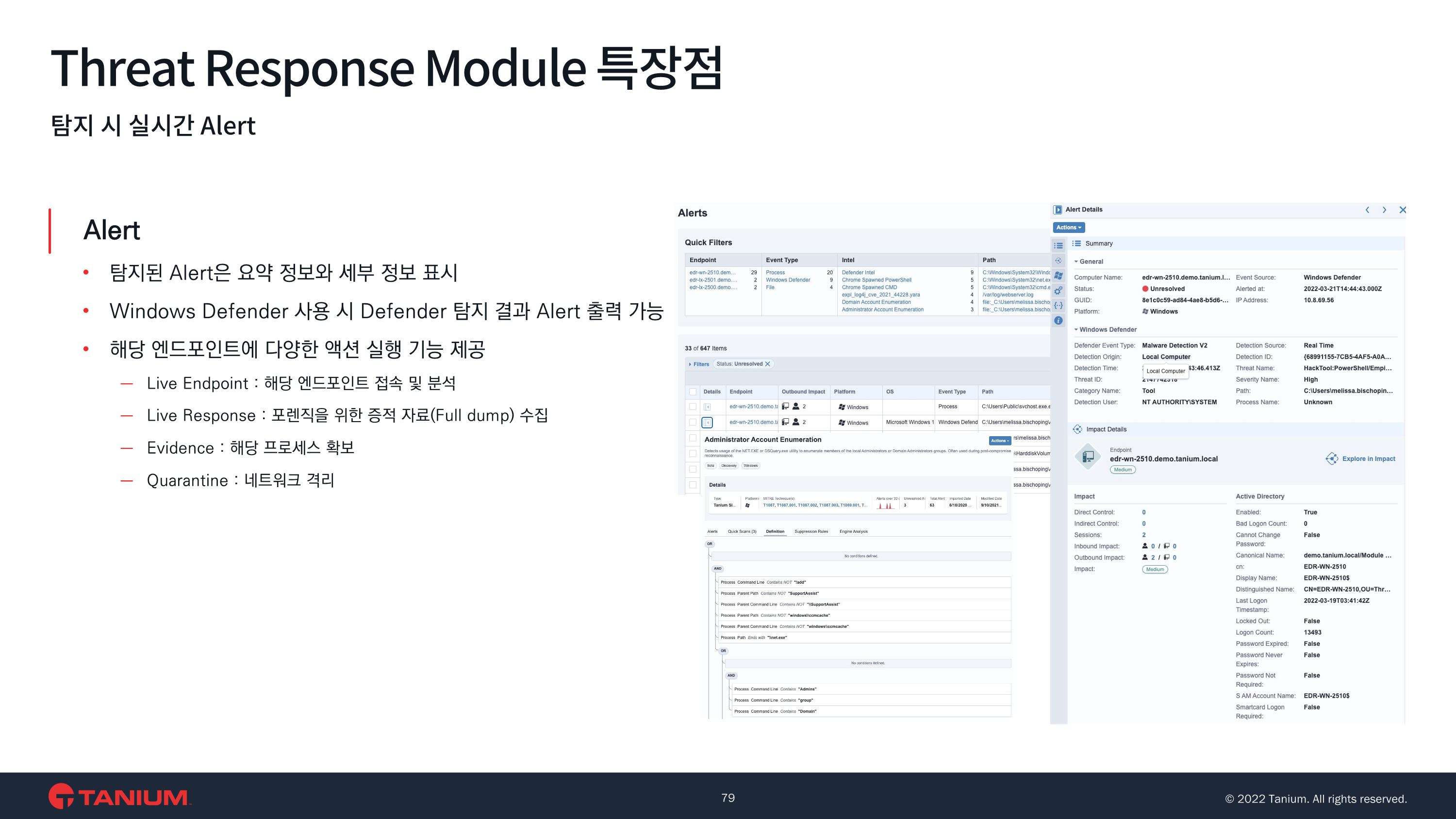1456x819 pixels.
Task: Click the curly braces JSON sidebar icon
Action: pyautogui.click(x=1059, y=305)
